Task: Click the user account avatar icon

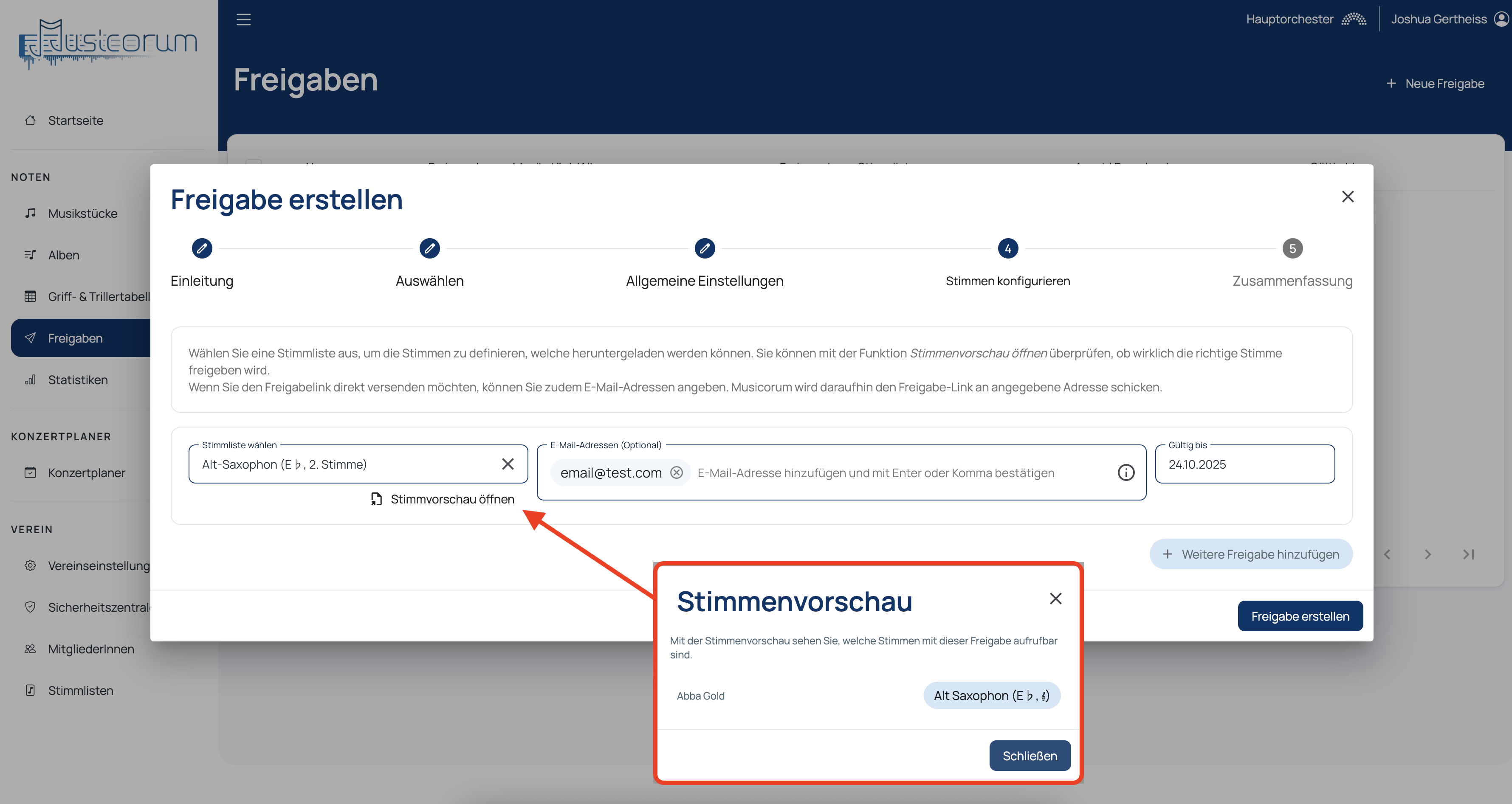Action: click(1501, 20)
